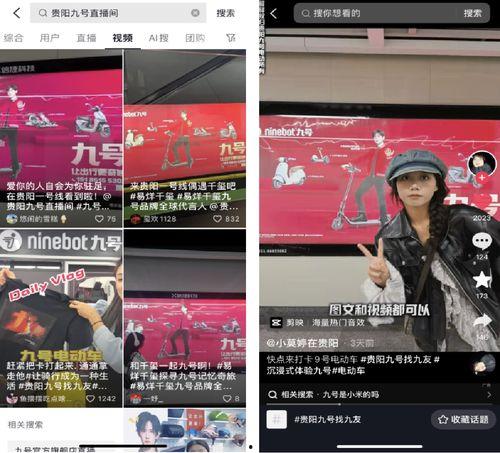Viewport: 500px width, 453px height.
Task: Like the video with the heart icon
Action: 481,203
